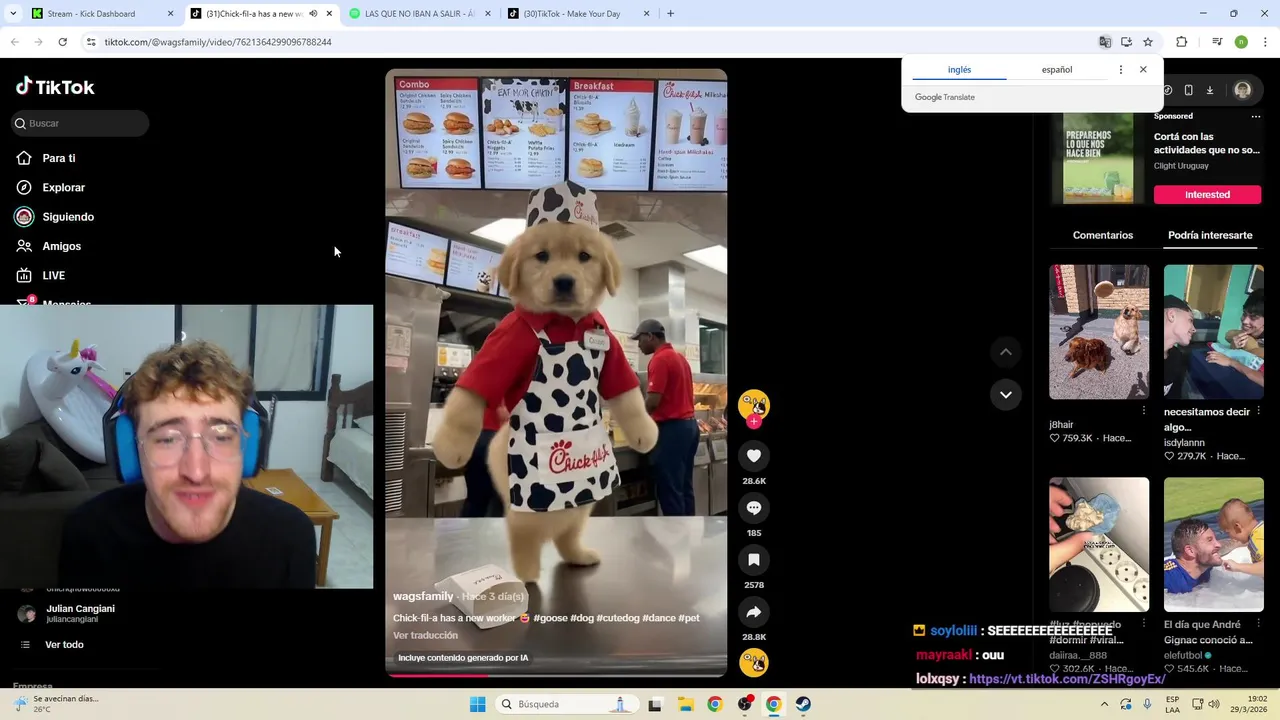Open Steam from taskbar
This screenshot has height=720, width=1280.
pos(803,704)
